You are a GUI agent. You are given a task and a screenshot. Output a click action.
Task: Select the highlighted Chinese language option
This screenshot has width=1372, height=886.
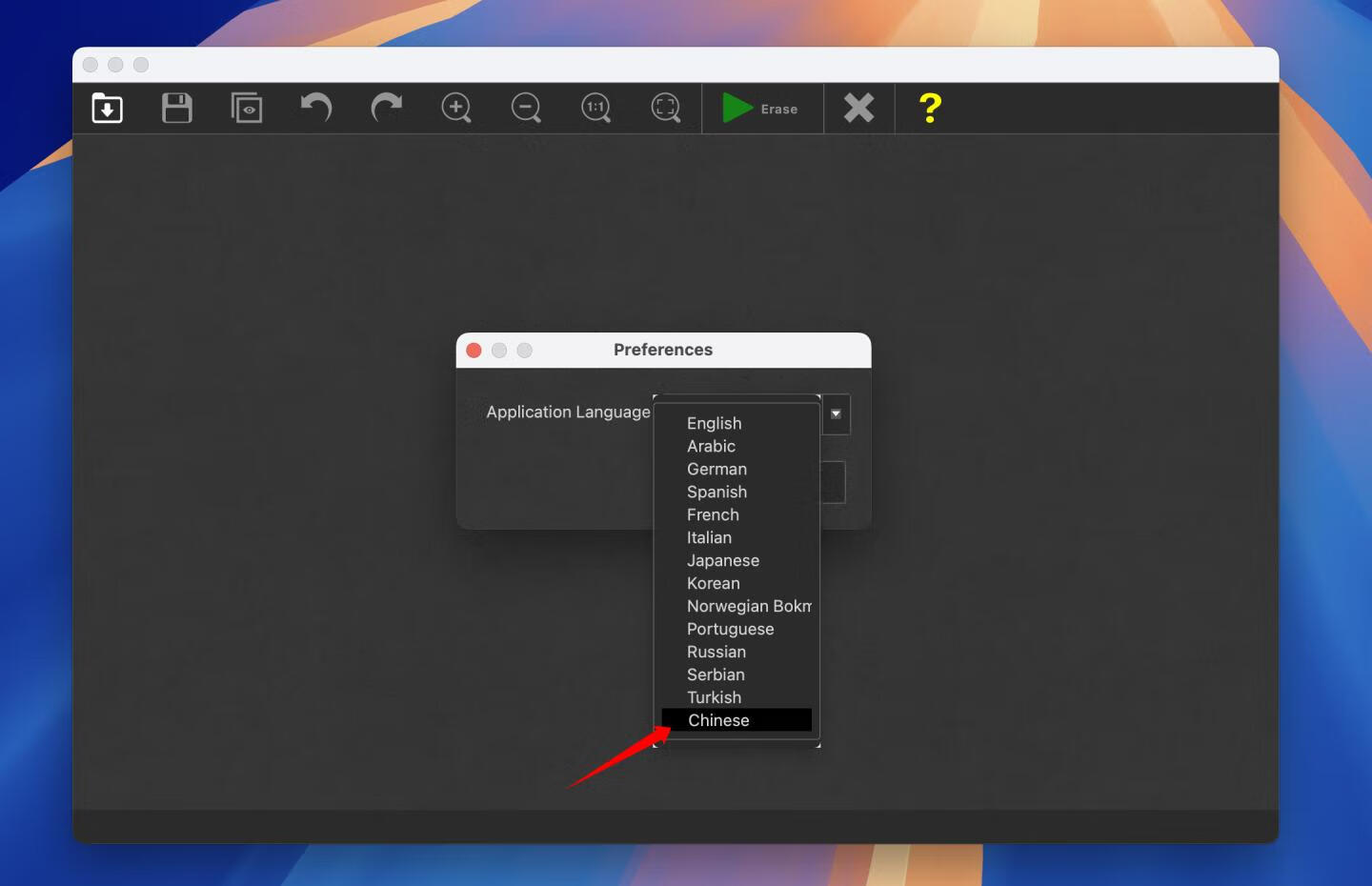pyautogui.click(x=736, y=720)
